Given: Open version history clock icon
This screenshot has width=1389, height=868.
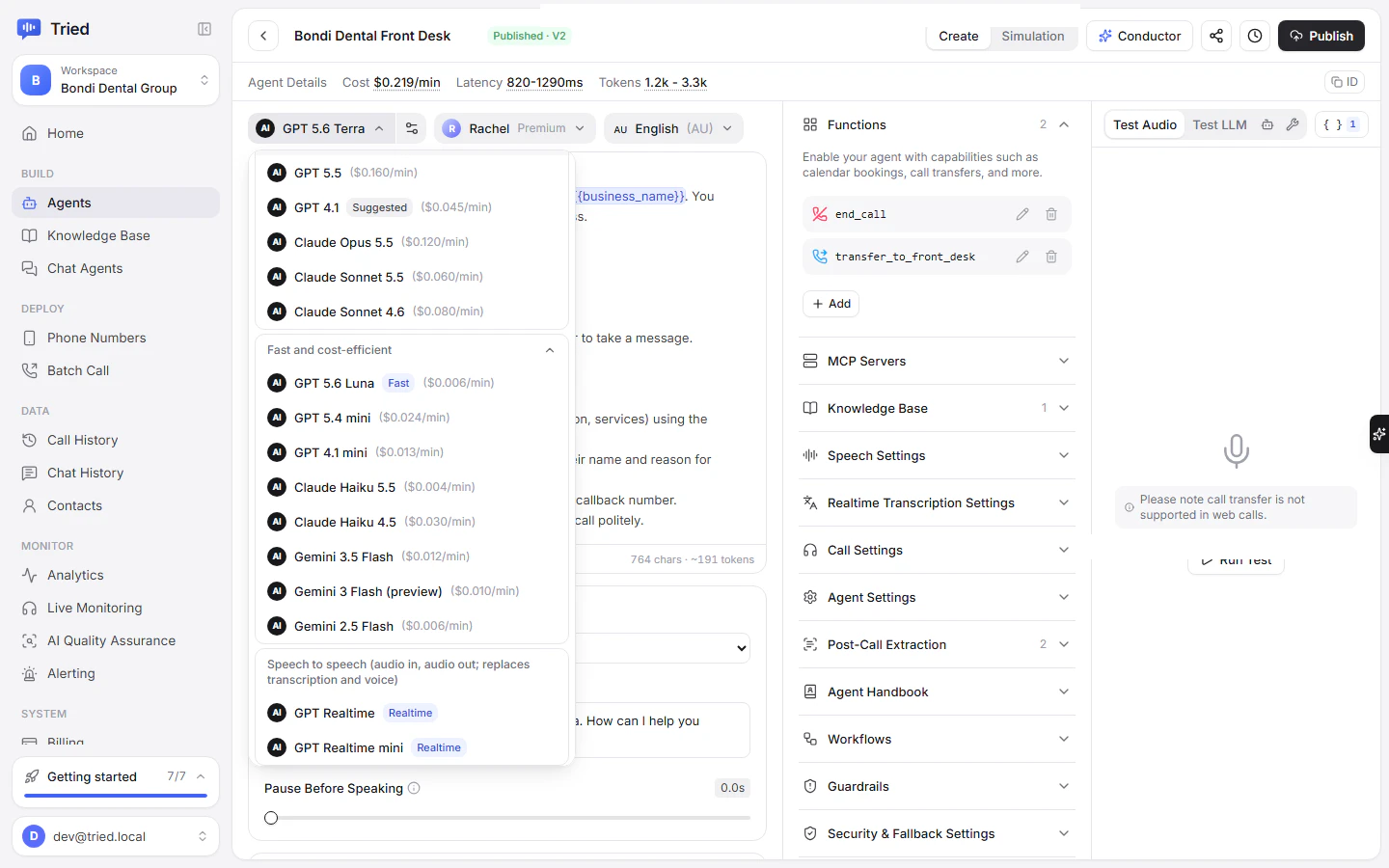Looking at the screenshot, I should (1255, 36).
